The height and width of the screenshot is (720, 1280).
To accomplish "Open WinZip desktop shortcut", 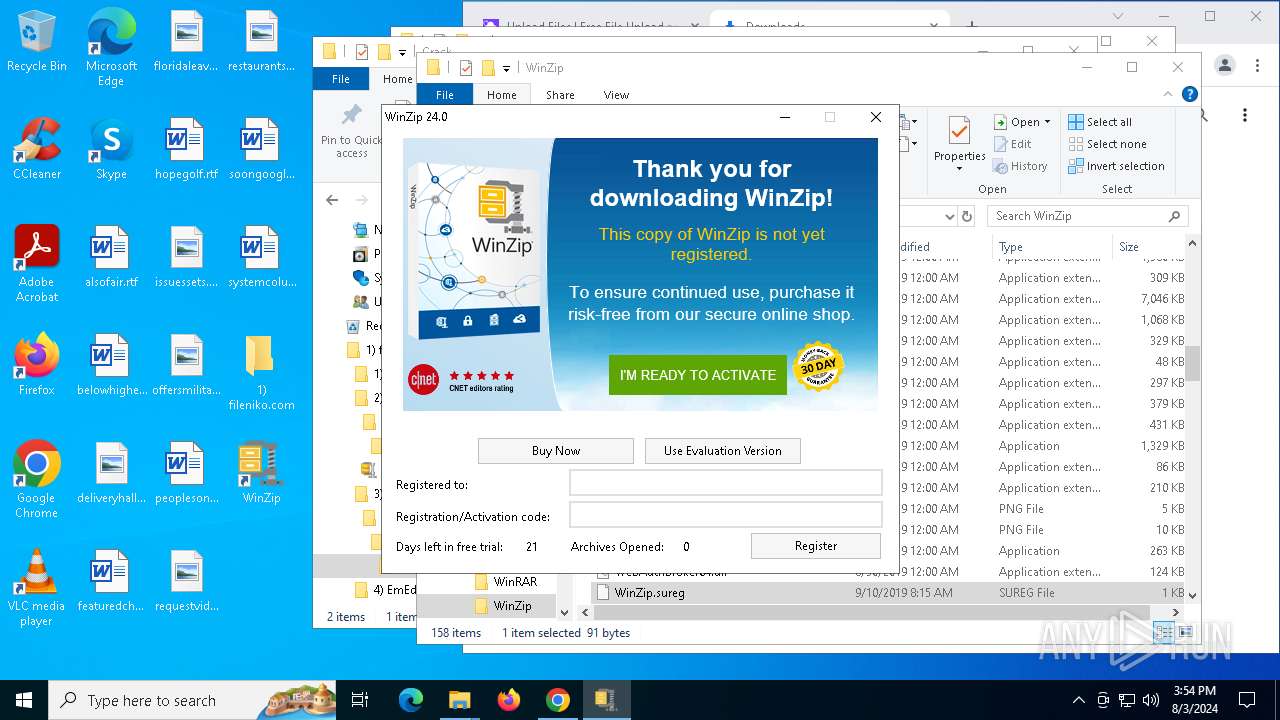I will pos(261,473).
